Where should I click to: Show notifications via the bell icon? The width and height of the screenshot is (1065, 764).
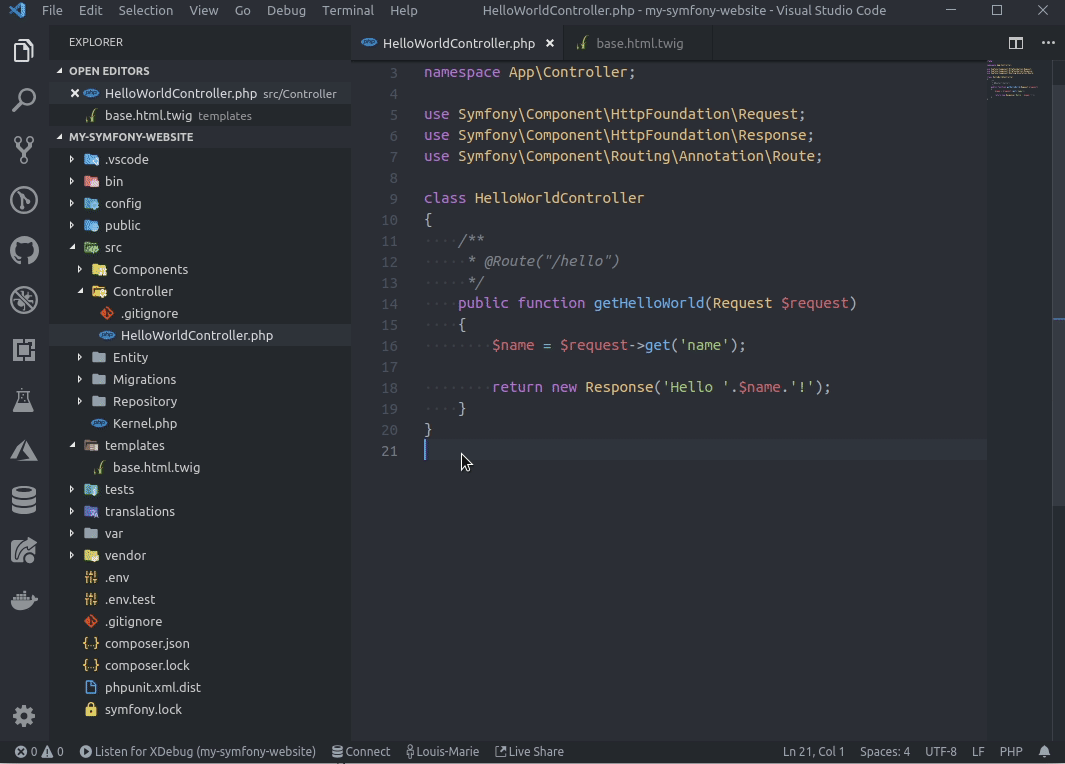tap(1044, 751)
